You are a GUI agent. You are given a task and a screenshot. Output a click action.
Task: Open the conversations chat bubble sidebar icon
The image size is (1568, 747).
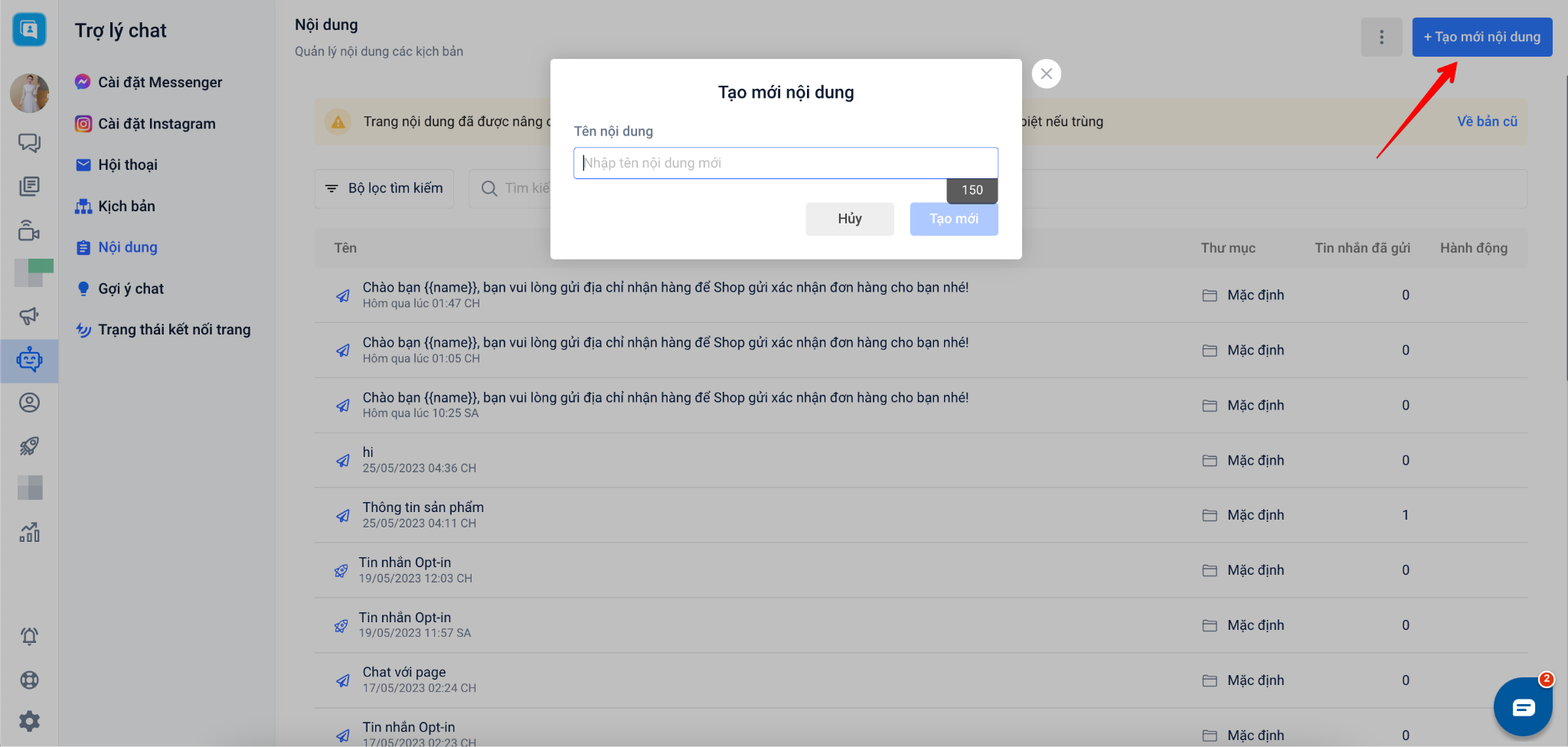(29, 142)
